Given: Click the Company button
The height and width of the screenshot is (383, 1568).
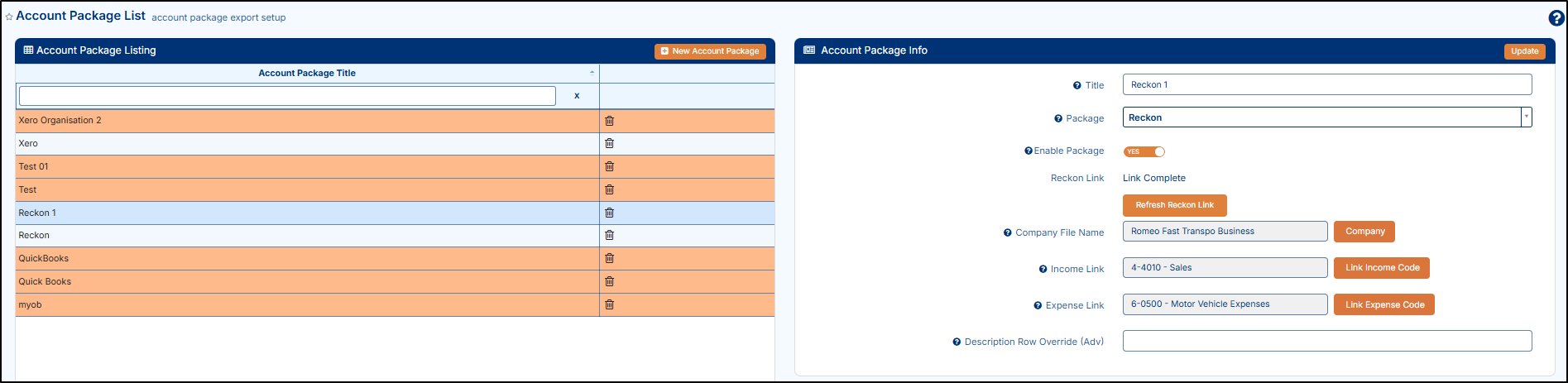Looking at the screenshot, I should point(1364,232).
